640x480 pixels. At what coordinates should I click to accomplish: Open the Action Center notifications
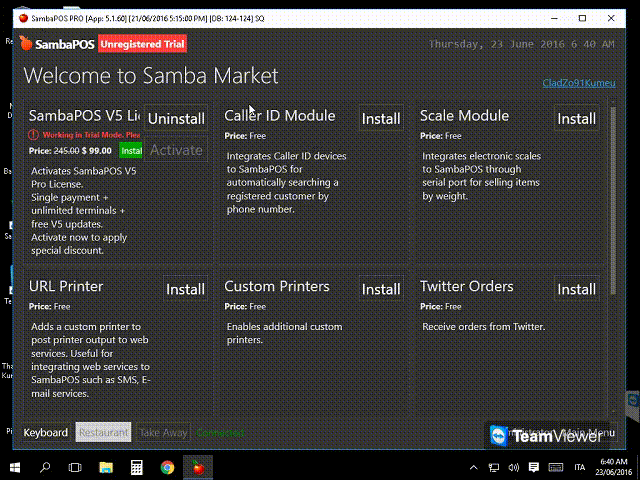point(533,467)
